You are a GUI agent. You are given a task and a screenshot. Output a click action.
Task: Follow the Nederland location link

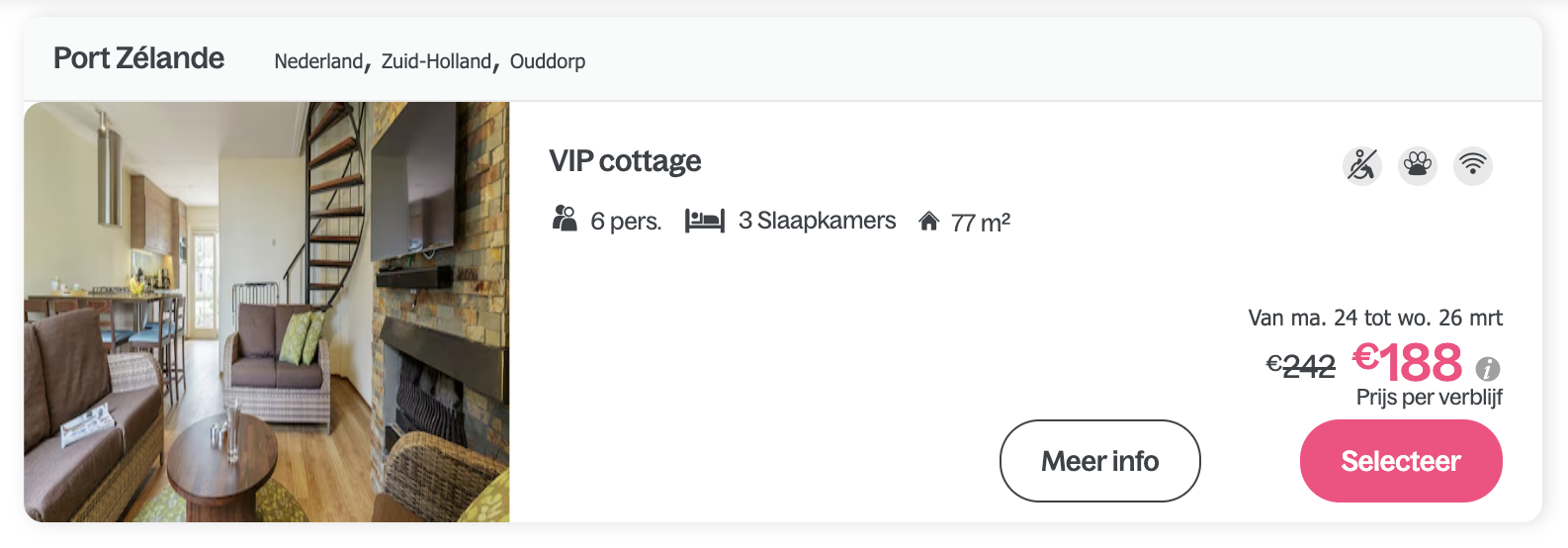[x=318, y=61]
